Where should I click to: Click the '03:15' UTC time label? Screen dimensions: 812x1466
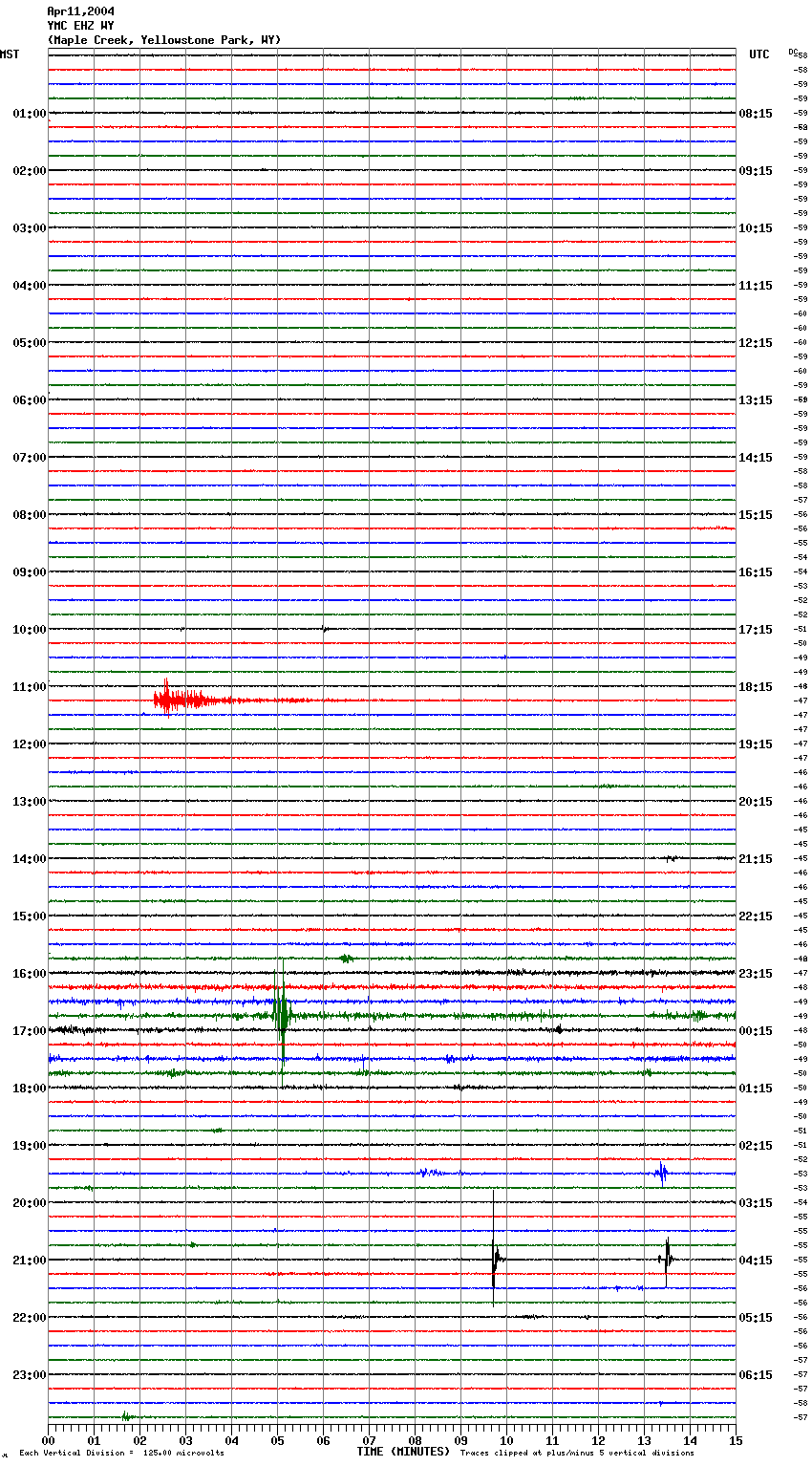click(756, 1203)
